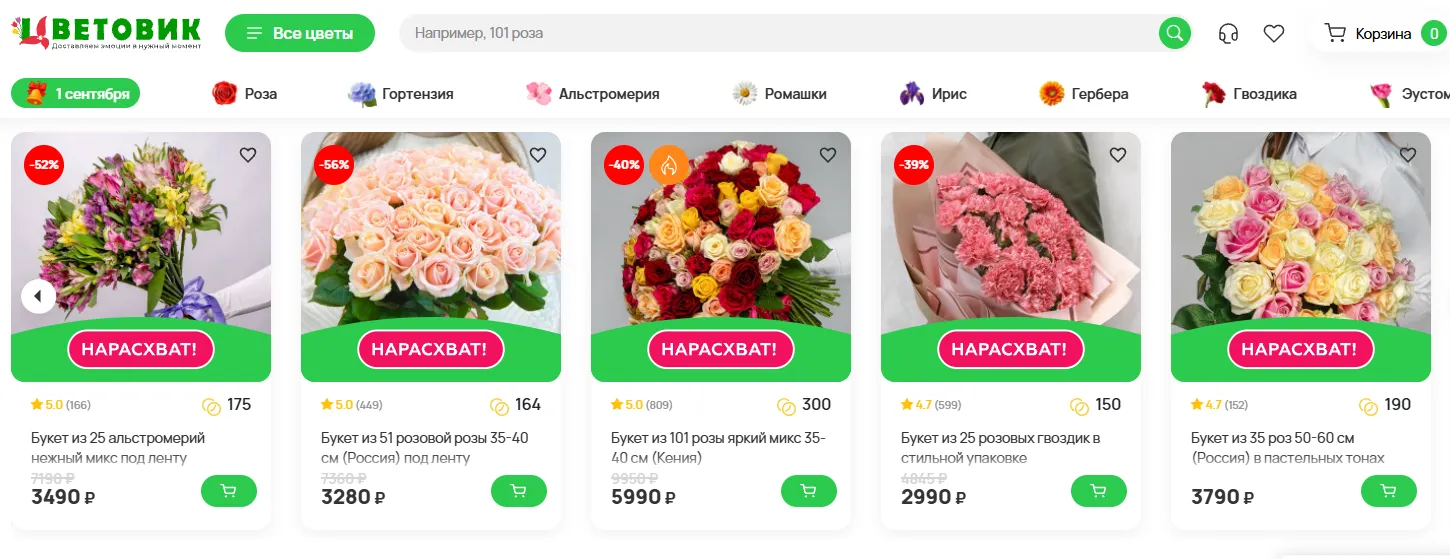Add the 35 pastel roses bouquet to cart
The width and height of the screenshot is (1450, 559).
[x=1388, y=491]
